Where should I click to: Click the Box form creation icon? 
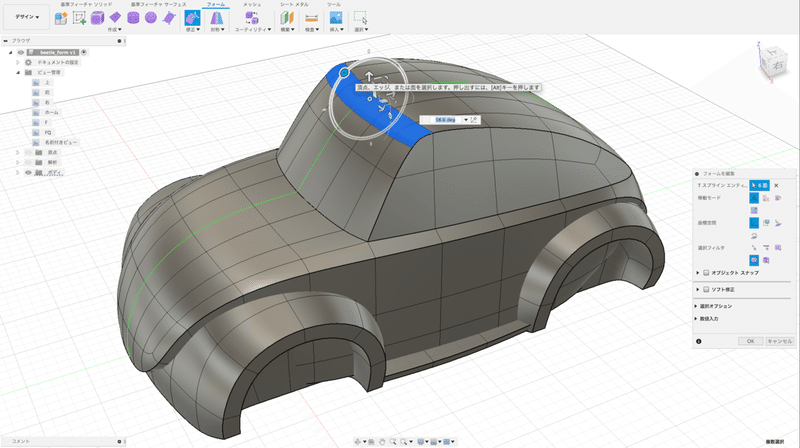(98, 18)
